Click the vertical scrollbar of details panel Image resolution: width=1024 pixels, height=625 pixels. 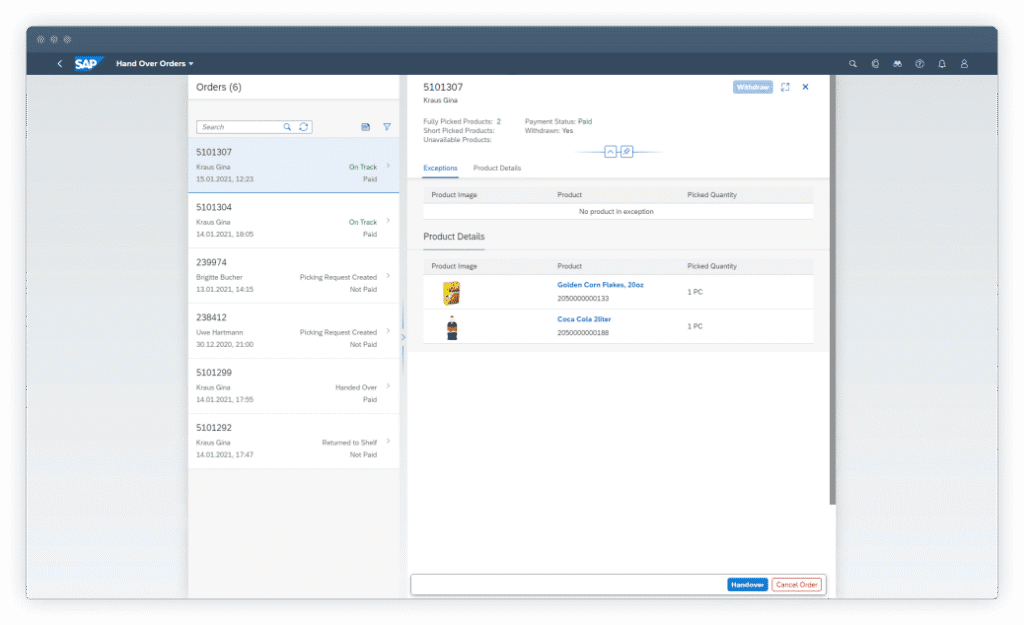833,289
